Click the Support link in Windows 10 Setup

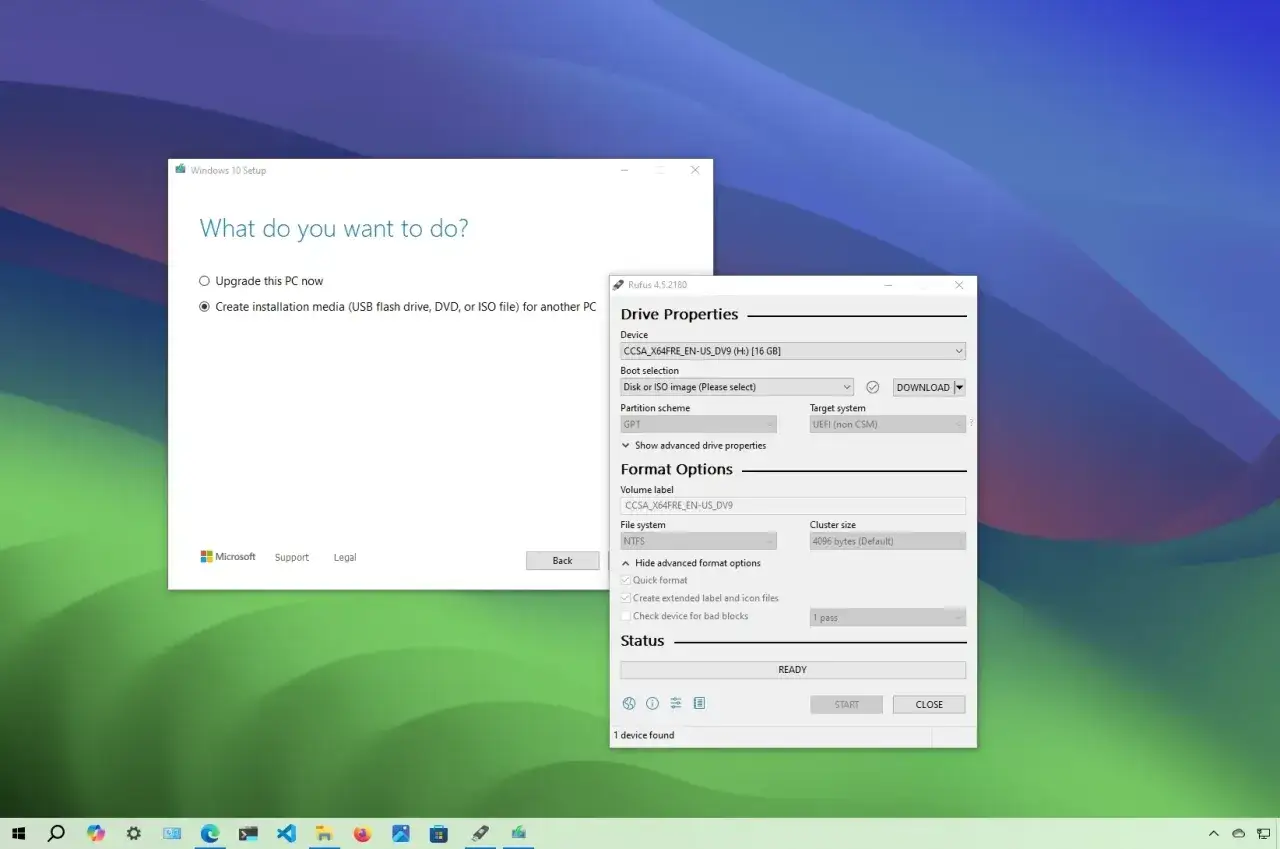coord(291,557)
